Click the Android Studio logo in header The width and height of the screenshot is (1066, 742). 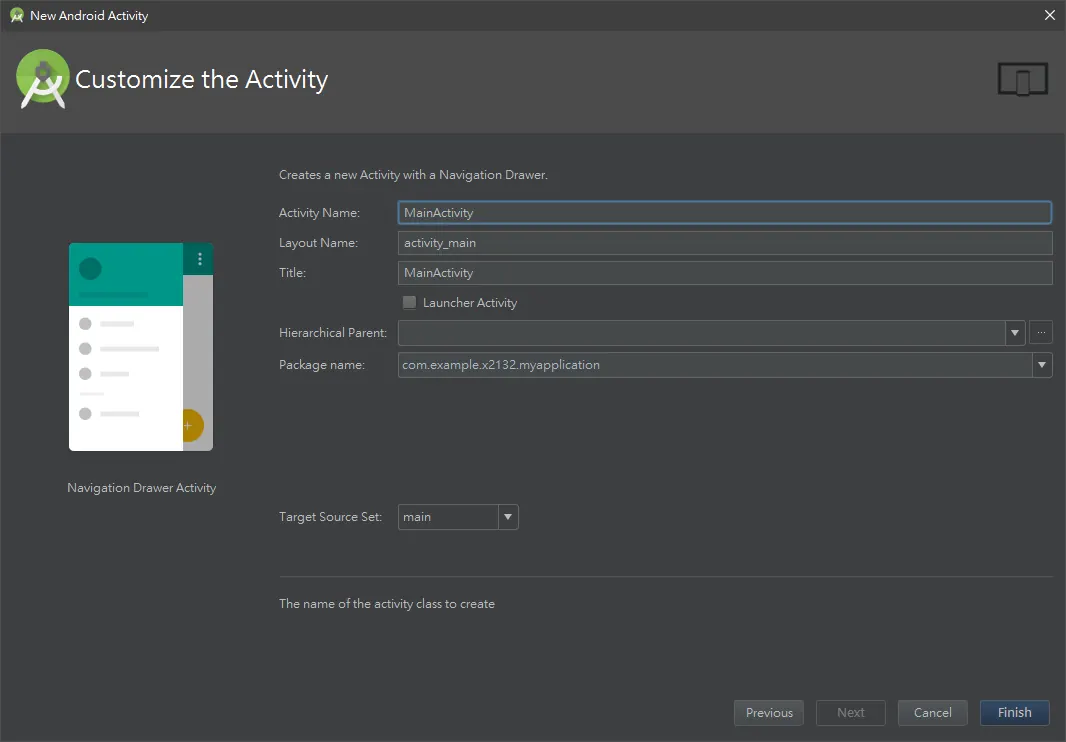[x=42, y=79]
